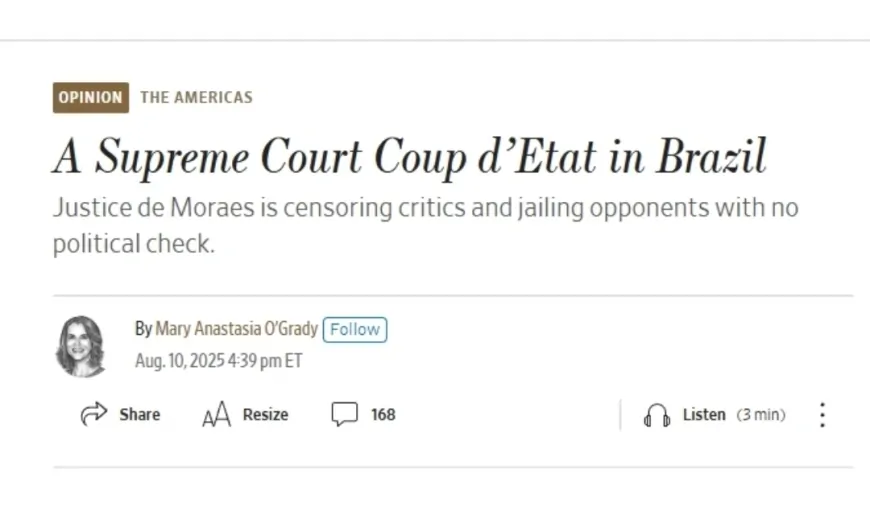Viewport: 870px width, 524px height.
Task: Click the "By" byline prefix text
Action: point(143,329)
